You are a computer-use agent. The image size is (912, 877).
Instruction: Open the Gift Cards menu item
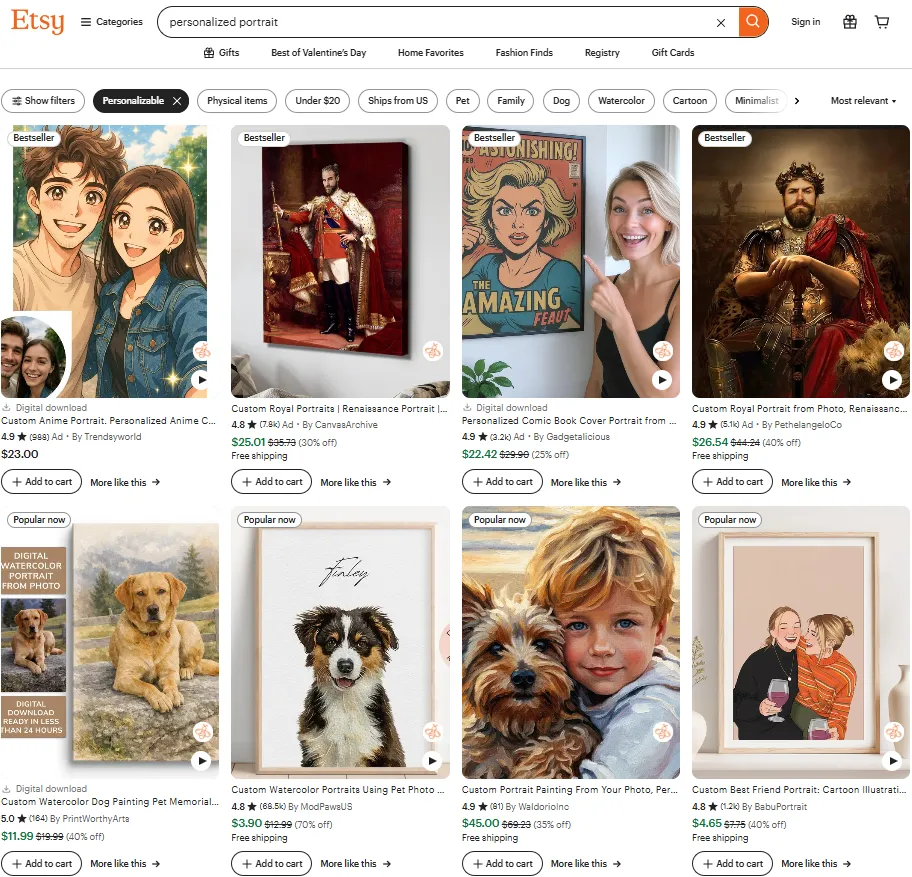coord(673,53)
